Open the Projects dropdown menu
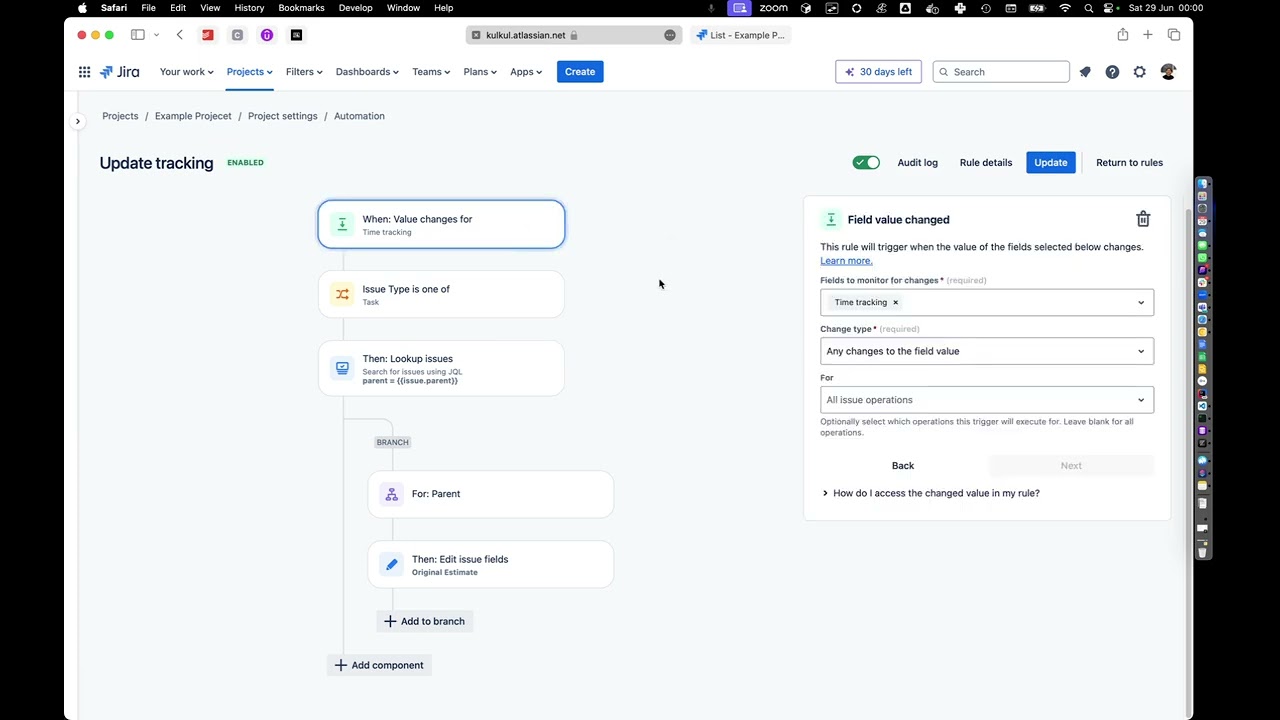The image size is (1280, 720). (x=249, y=72)
